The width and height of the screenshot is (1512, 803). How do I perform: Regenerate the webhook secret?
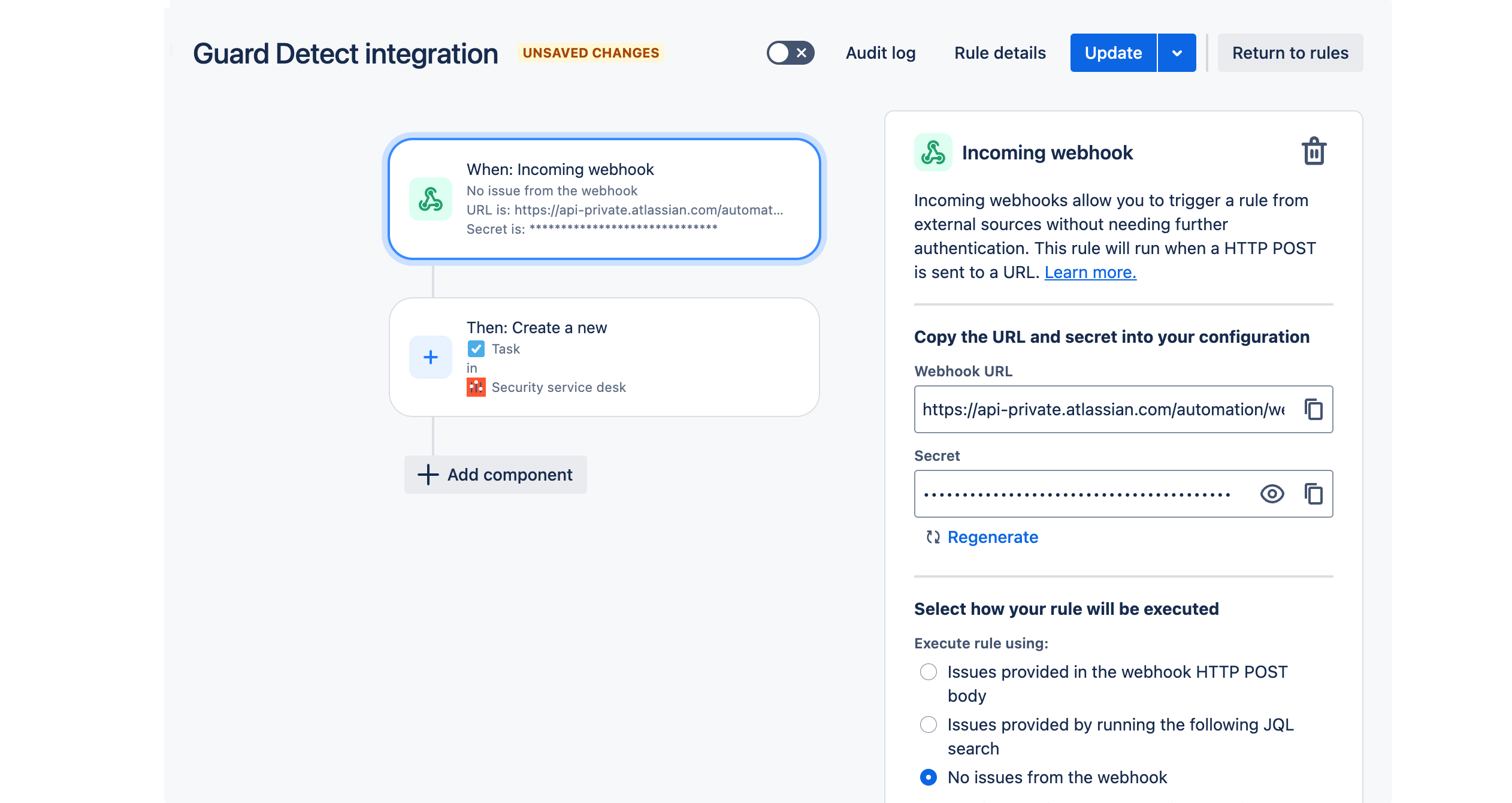(993, 537)
